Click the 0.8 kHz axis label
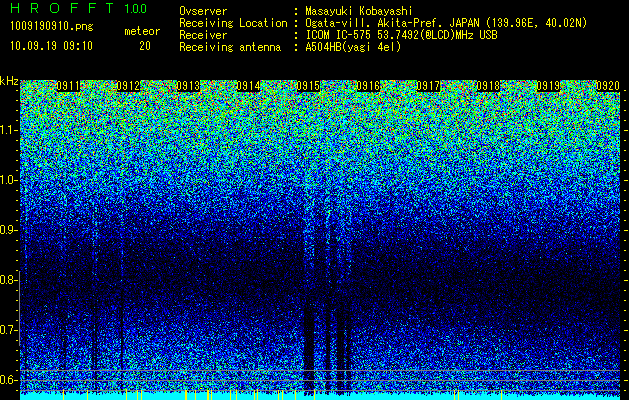Viewport: 629px width, 400px height. (x=9, y=280)
